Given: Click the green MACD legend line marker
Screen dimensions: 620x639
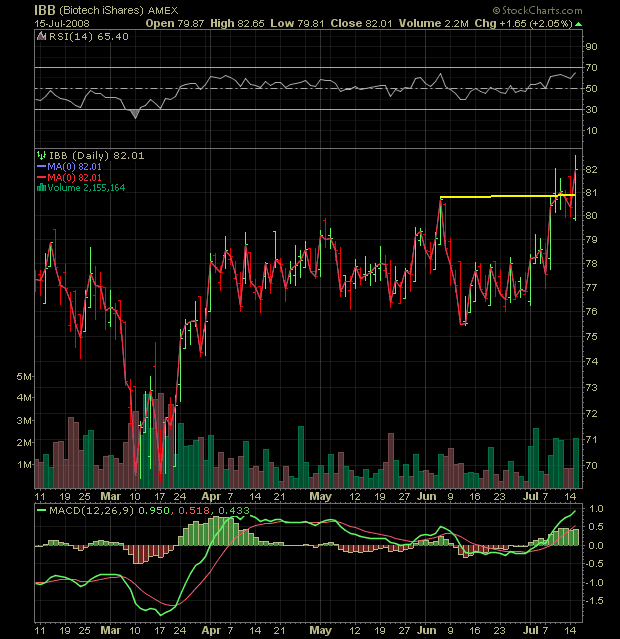Looking at the screenshot, I should 41,510.
